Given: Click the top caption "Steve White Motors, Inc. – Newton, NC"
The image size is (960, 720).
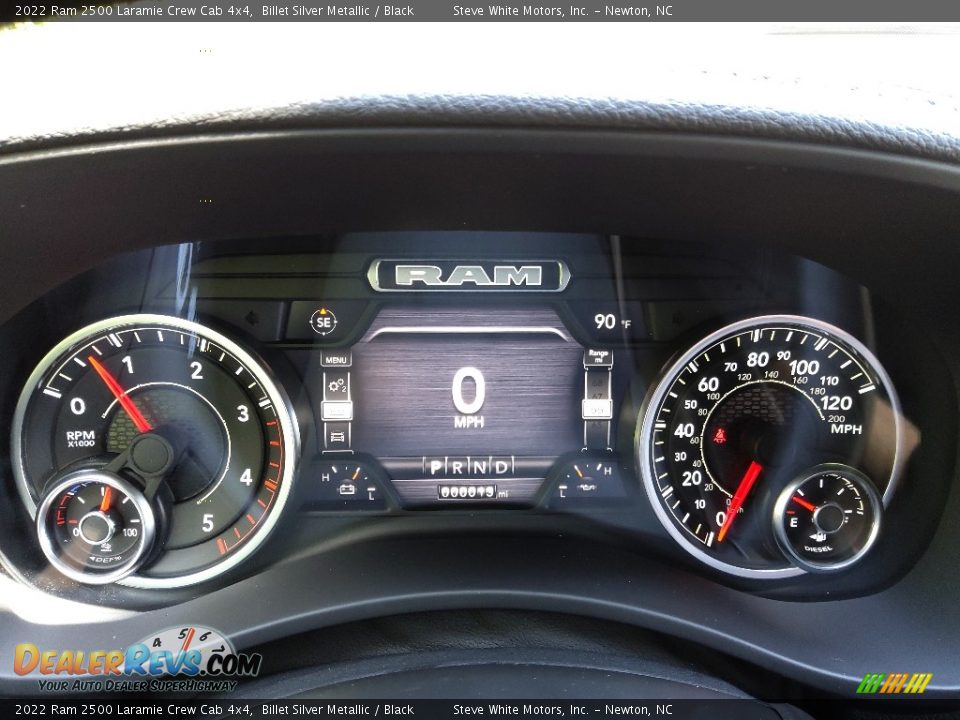Looking at the screenshot, I should point(563,10).
